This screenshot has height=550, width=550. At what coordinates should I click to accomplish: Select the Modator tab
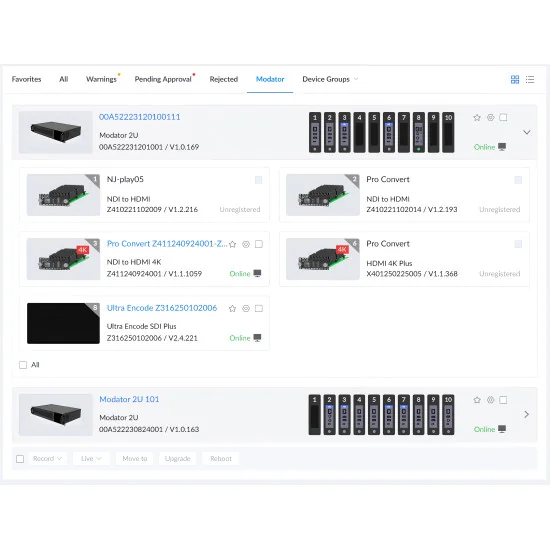pyautogui.click(x=270, y=79)
